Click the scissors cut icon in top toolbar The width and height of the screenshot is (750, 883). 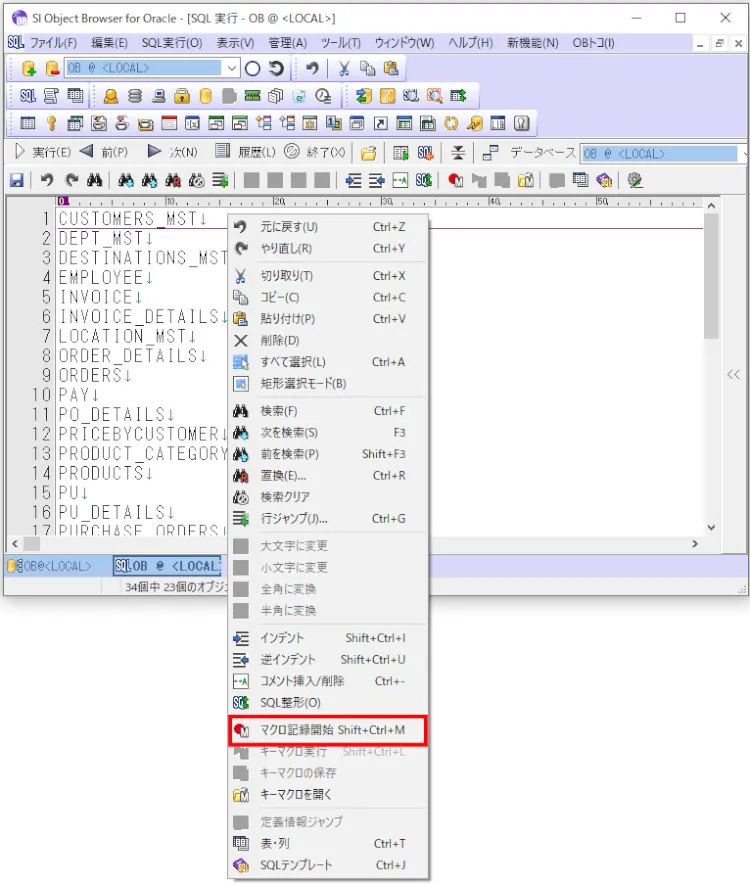tap(344, 69)
